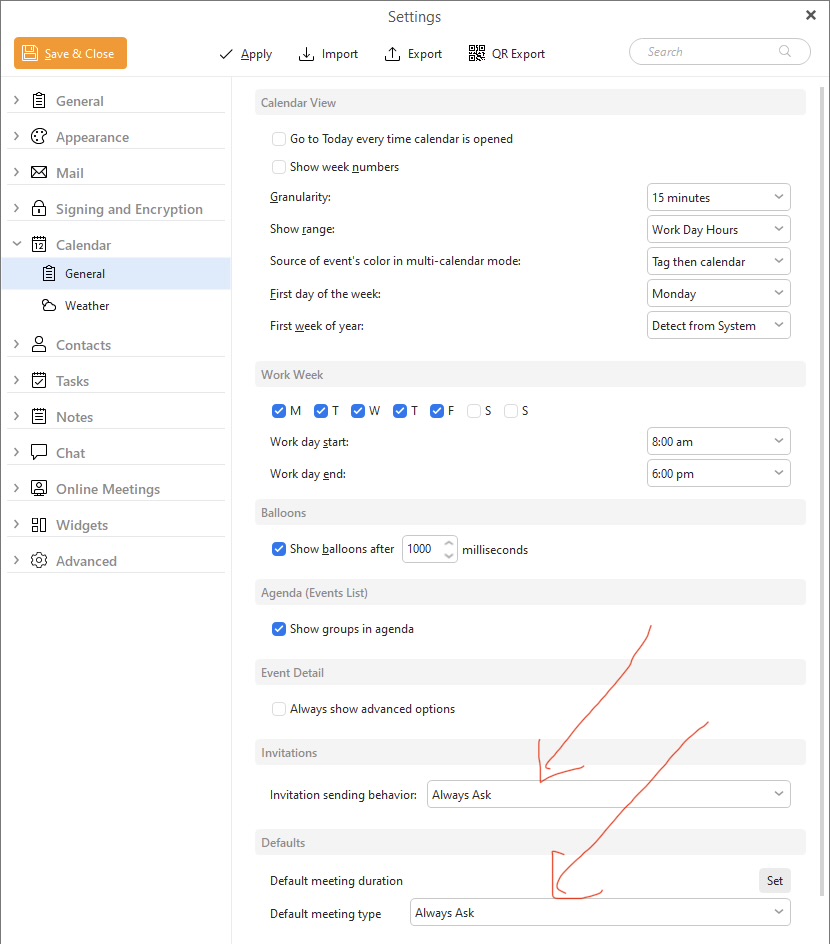Click Set for default meeting duration
This screenshot has width=830, height=944.
point(774,881)
